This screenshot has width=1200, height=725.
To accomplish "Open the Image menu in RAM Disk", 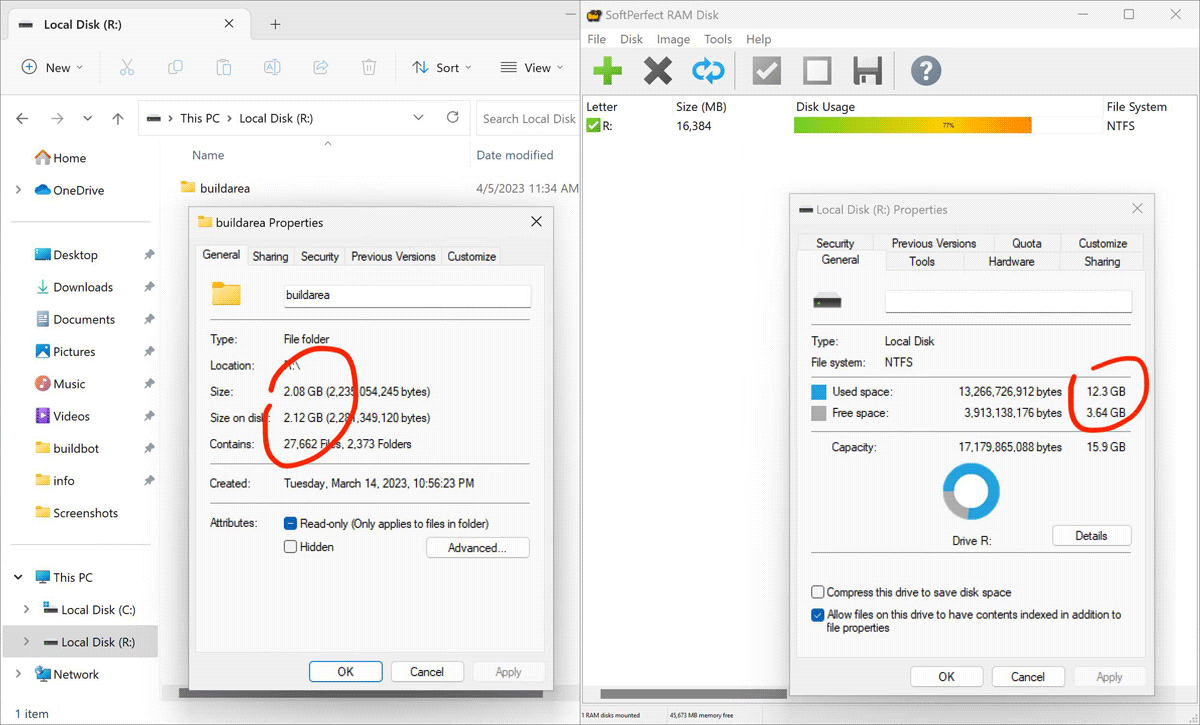I will point(673,39).
